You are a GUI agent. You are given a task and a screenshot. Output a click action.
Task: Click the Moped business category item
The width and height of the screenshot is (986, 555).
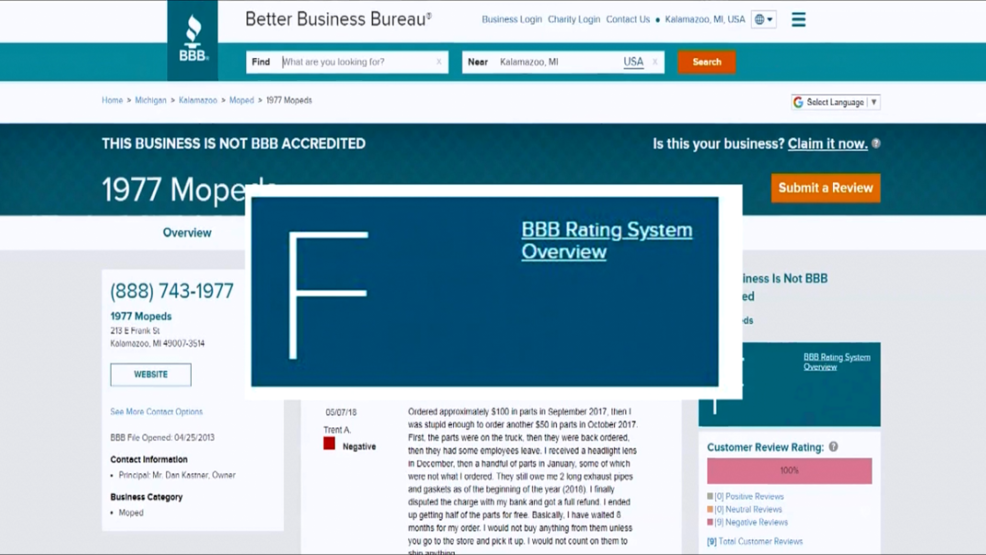click(131, 513)
